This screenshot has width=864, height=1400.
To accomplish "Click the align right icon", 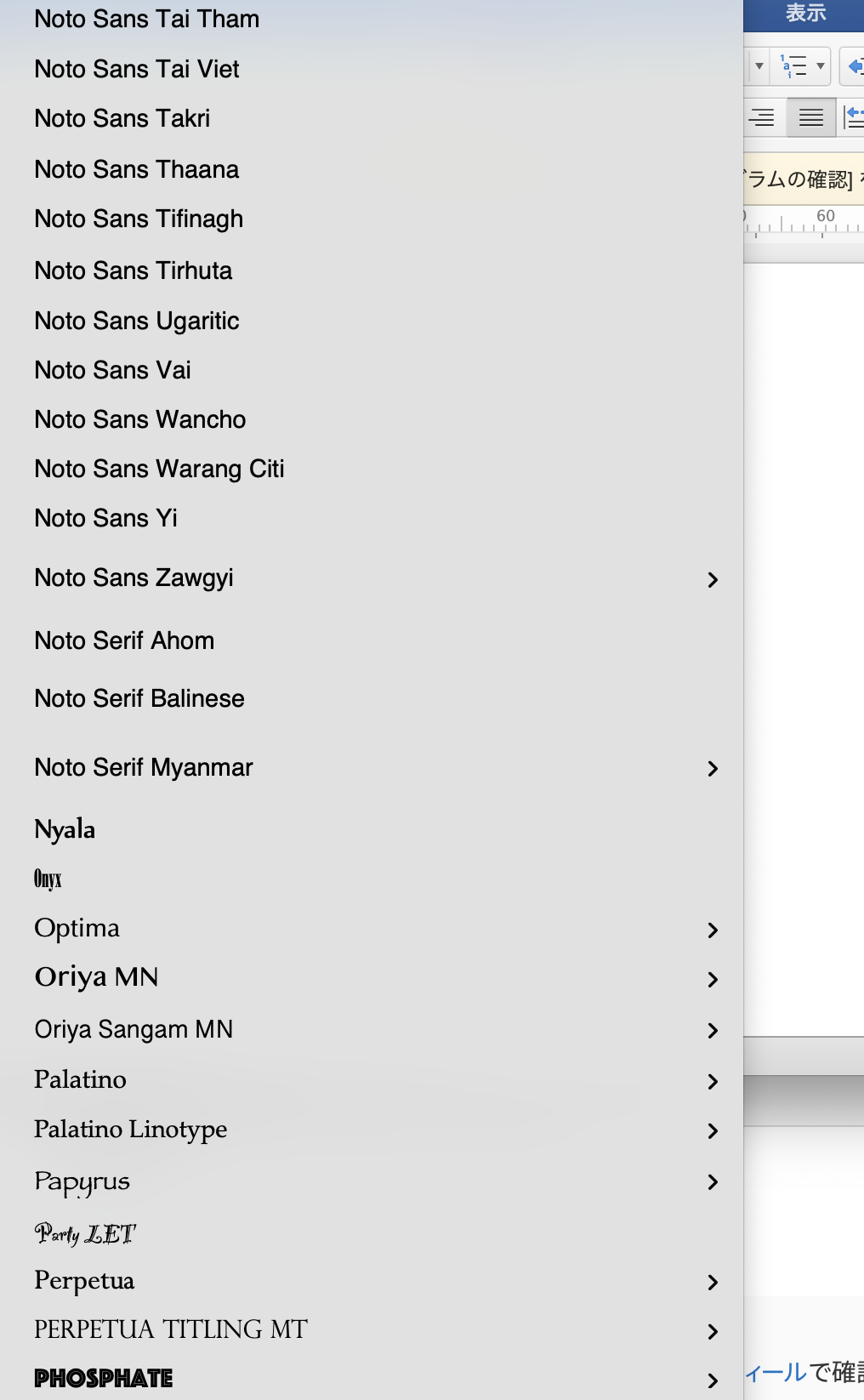I will pyautogui.click(x=762, y=117).
